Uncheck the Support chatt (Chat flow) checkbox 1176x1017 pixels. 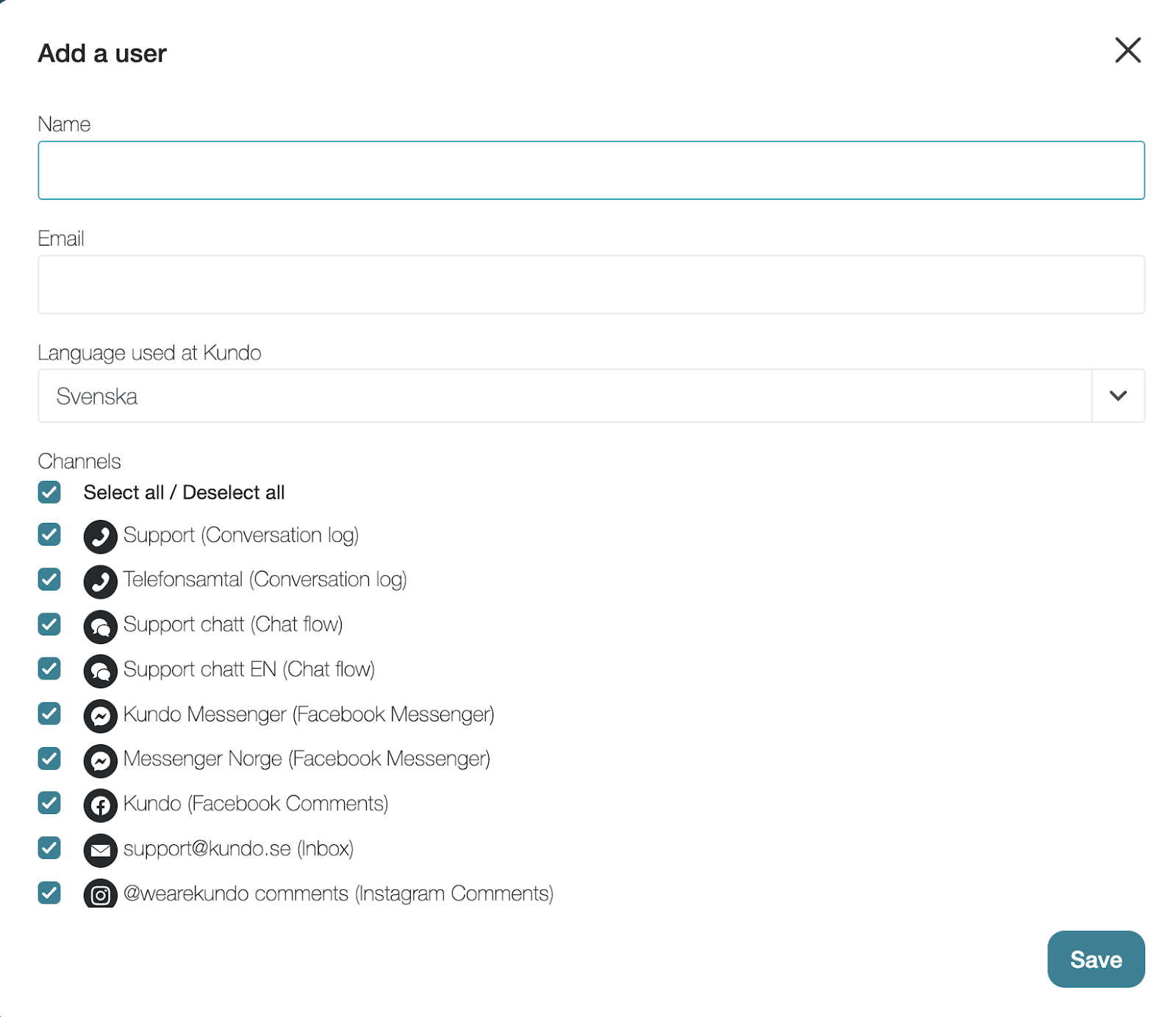pyautogui.click(x=49, y=624)
